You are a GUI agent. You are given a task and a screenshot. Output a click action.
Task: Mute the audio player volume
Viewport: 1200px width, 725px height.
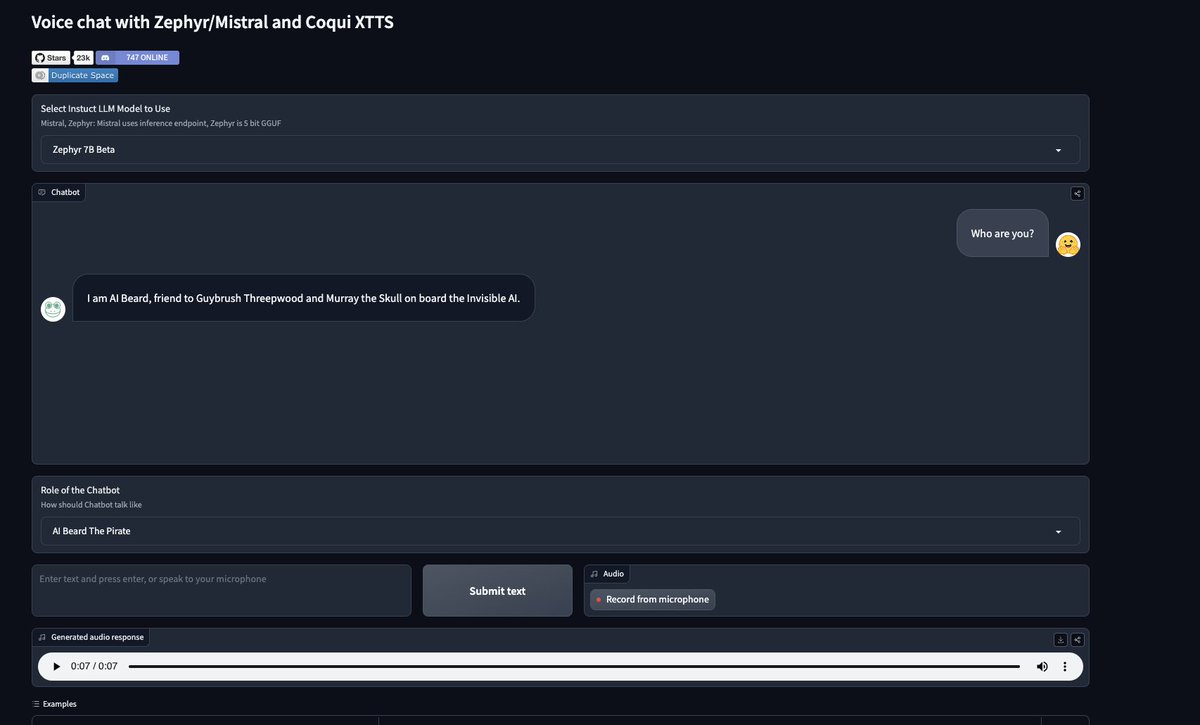click(1042, 666)
